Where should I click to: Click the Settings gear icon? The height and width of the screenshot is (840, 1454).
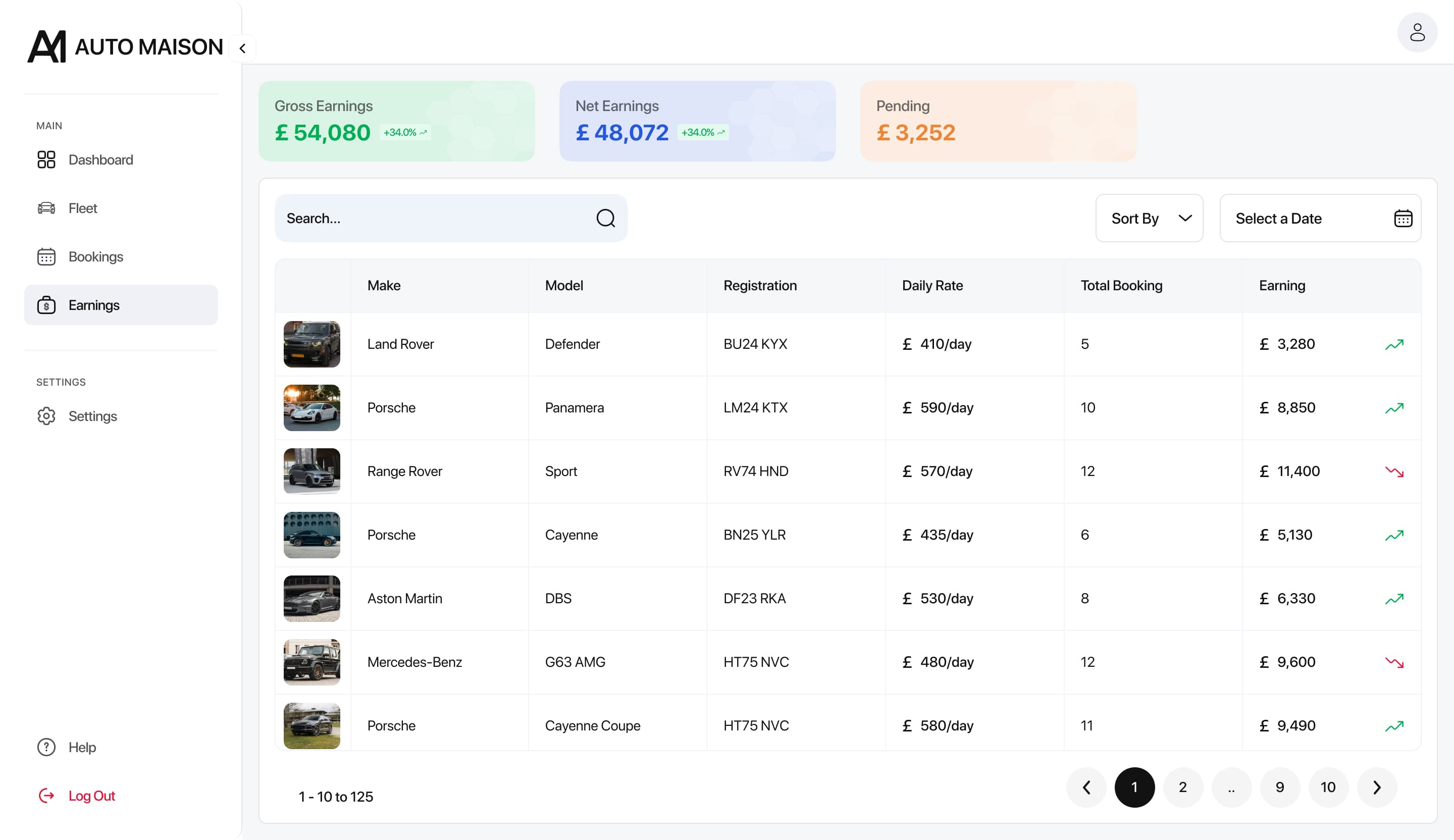coord(46,416)
